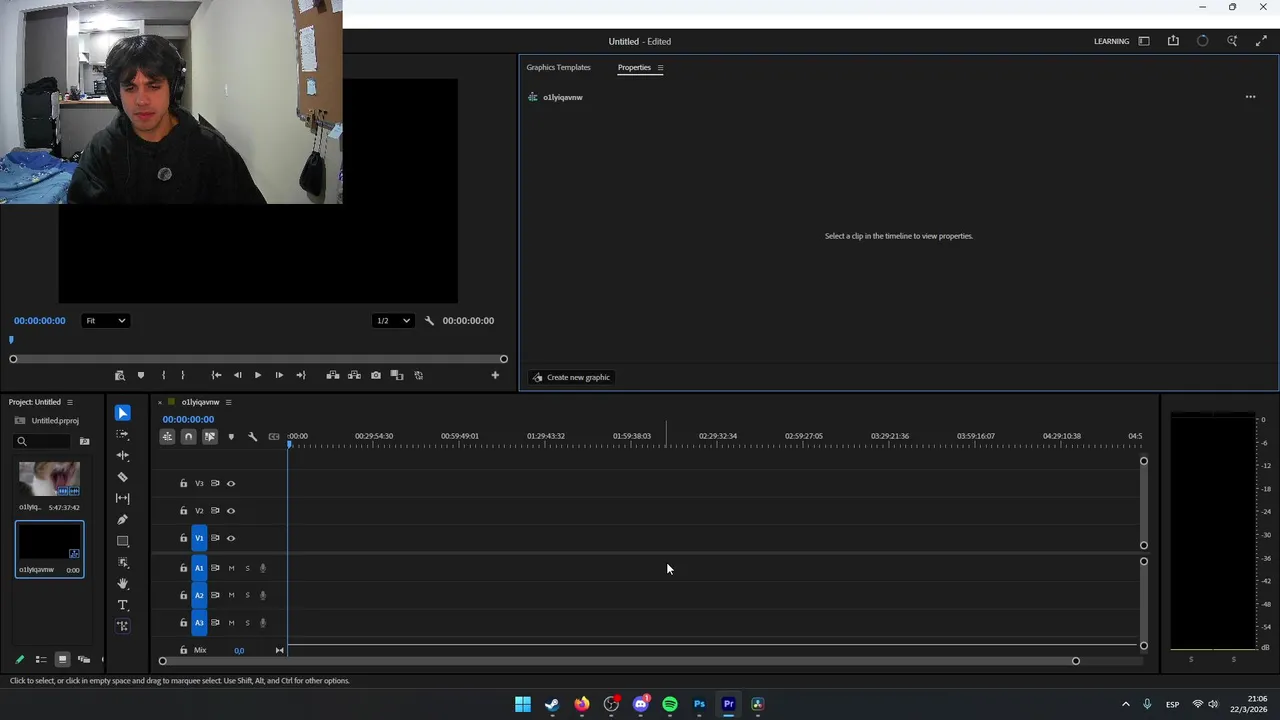1280x720 pixels.
Task: Open Project: Untitled panel menu
Action: [x=69, y=402]
